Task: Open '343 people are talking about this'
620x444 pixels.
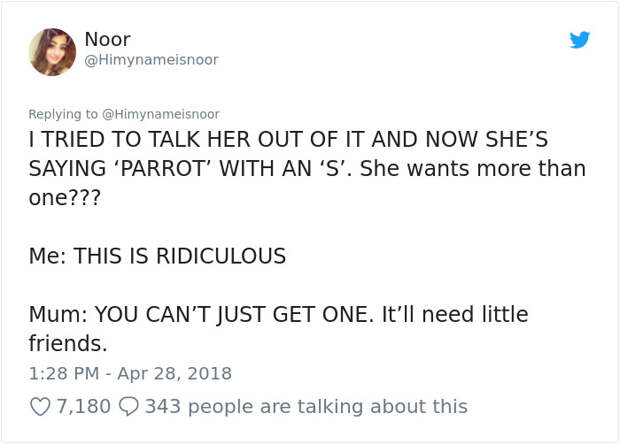Action: [x=306, y=406]
